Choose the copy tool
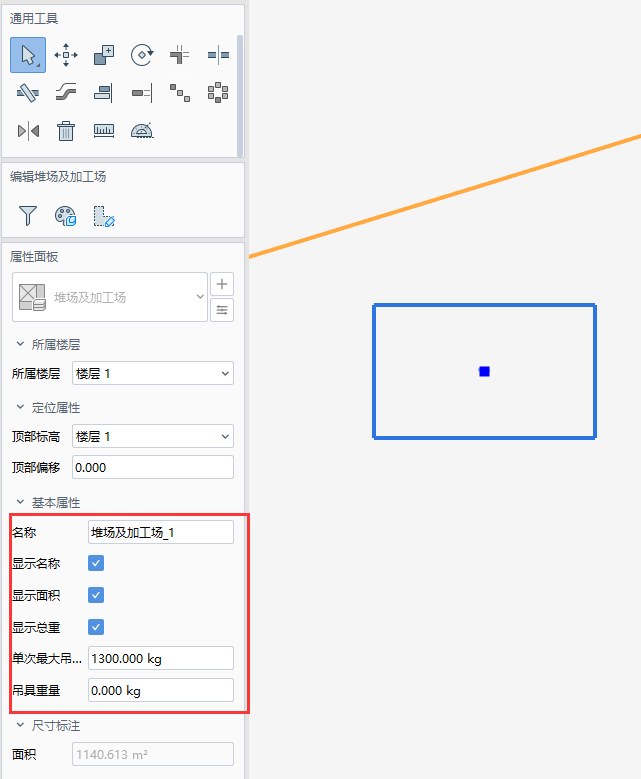This screenshot has width=641, height=779. pyautogui.click(x=104, y=55)
